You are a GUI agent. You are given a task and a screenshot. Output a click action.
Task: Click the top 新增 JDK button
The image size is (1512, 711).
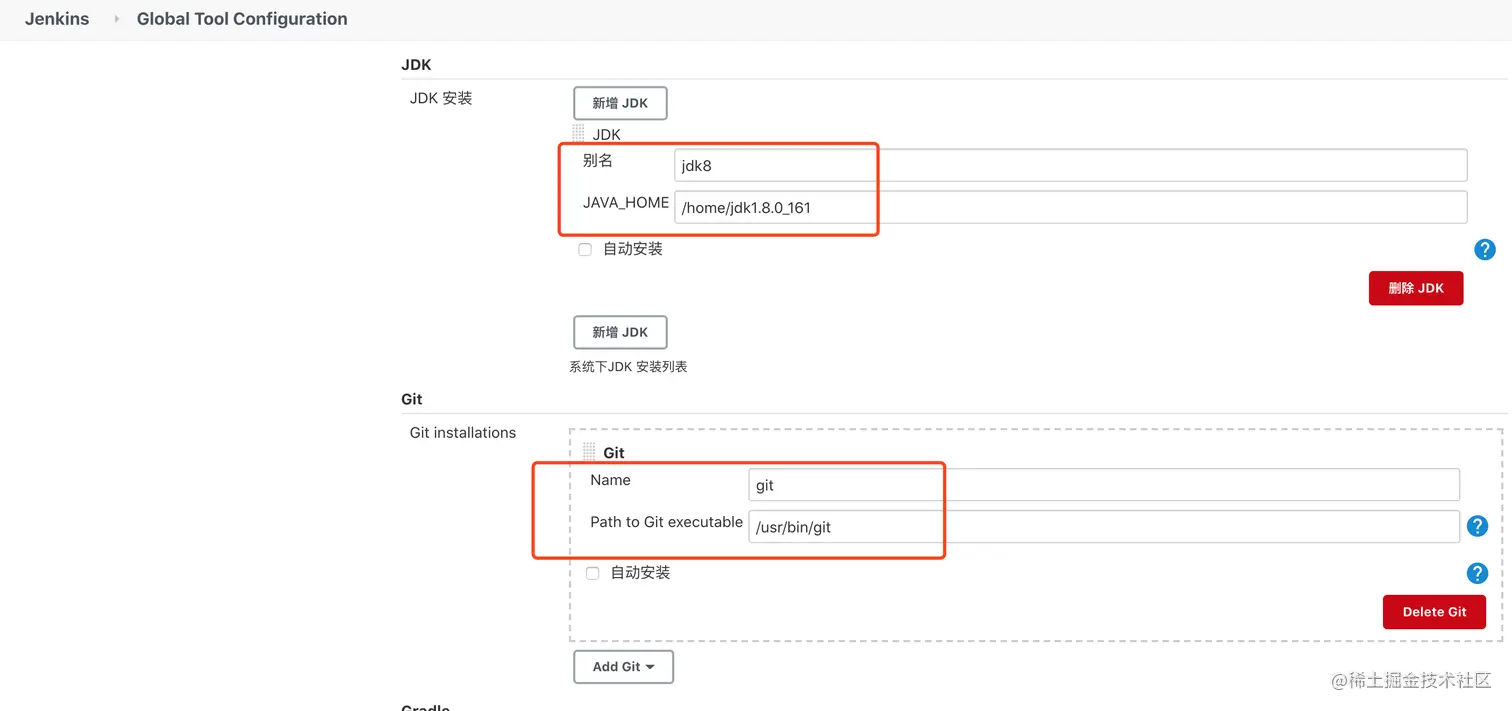[620, 103]
